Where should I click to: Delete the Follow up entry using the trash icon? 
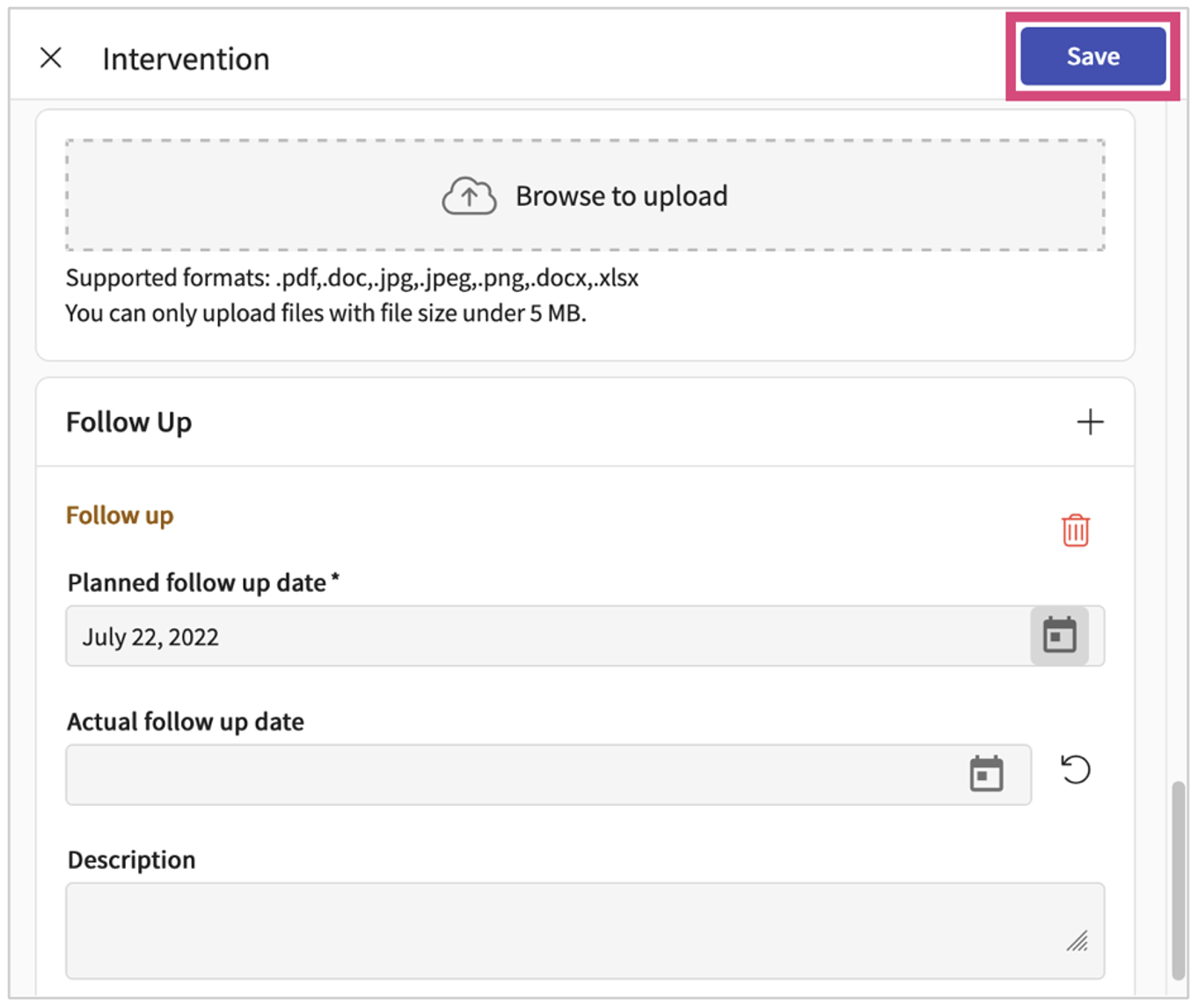pyautogui.click(x=1075, y=530)
